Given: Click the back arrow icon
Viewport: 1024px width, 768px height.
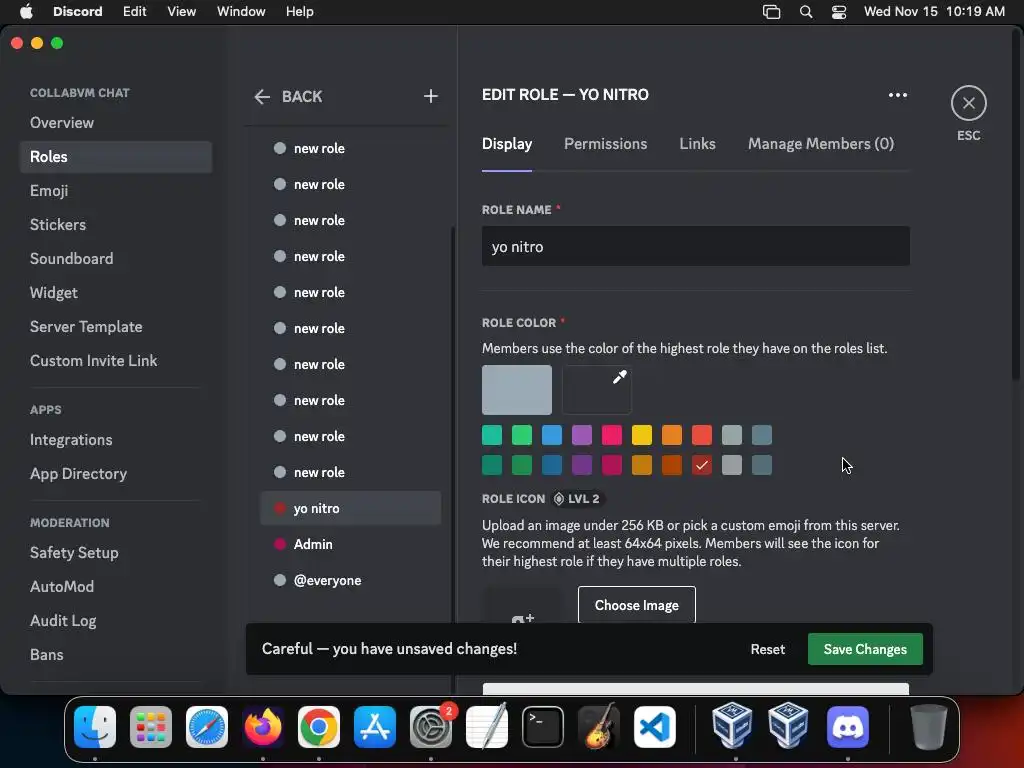Looking at the screenshot, I should 262,97.
